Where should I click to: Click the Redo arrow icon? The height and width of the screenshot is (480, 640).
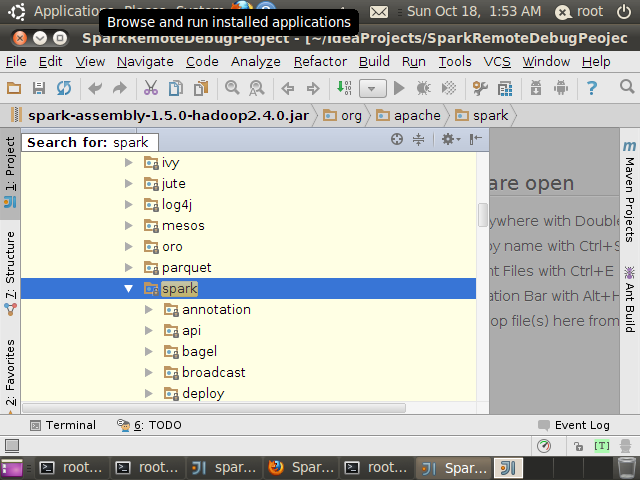click(120, 88)
